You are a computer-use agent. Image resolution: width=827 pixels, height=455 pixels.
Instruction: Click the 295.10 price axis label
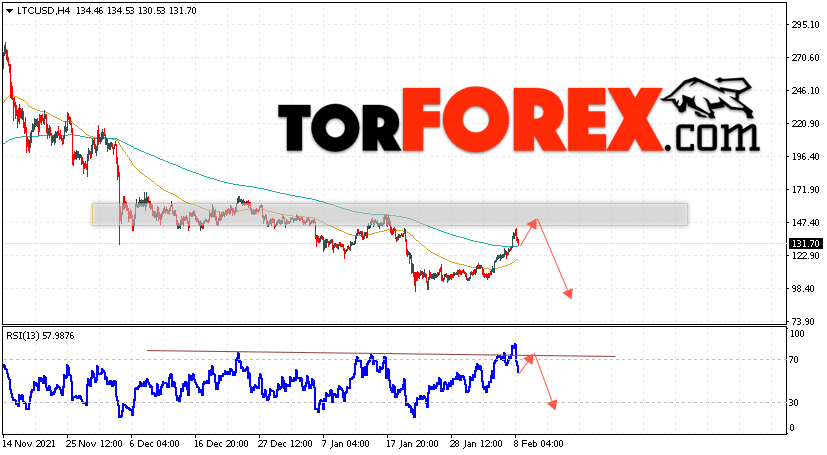point(805,24)
